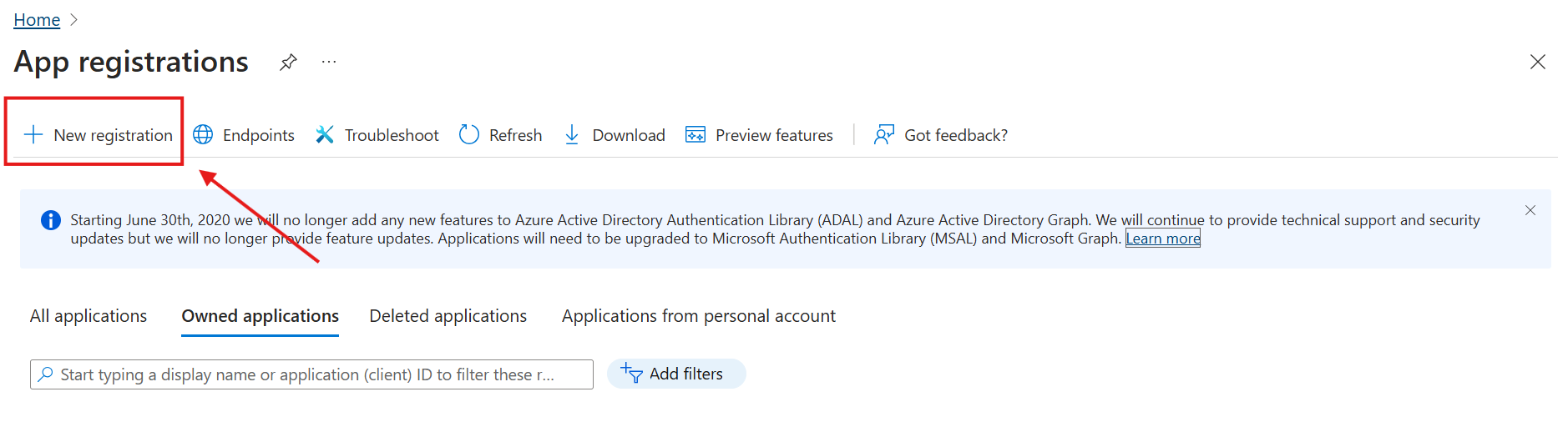
Task: Click the App registrations page title
Action: [x=131, y=62]
